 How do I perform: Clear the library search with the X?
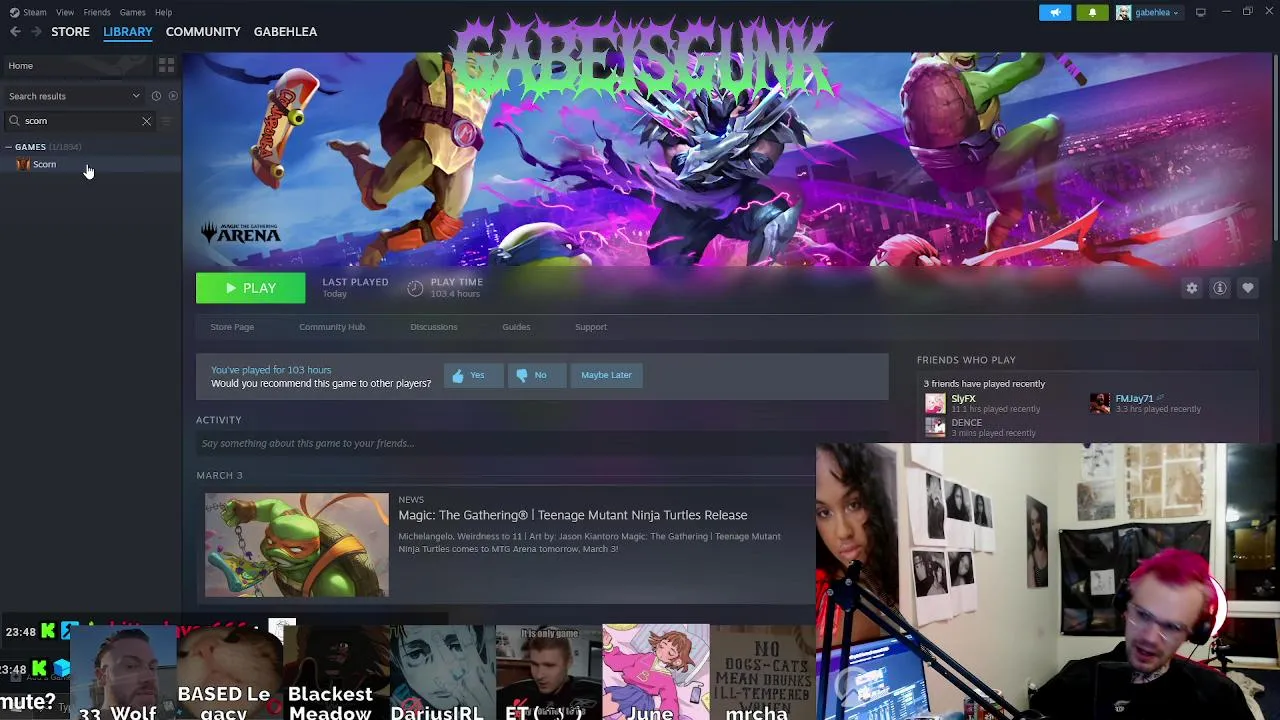coord(146,121)
